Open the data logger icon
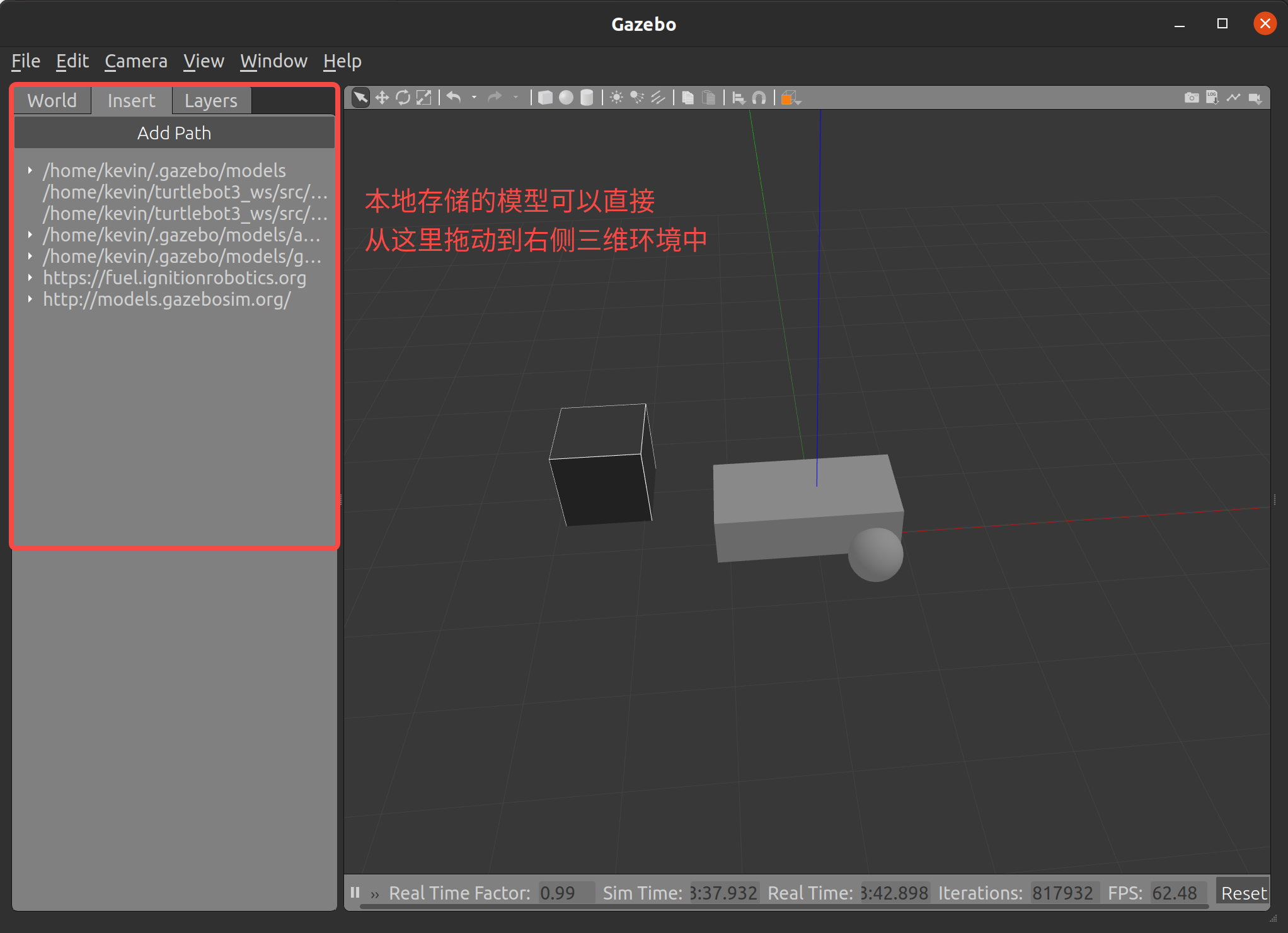 (1212, 98)
